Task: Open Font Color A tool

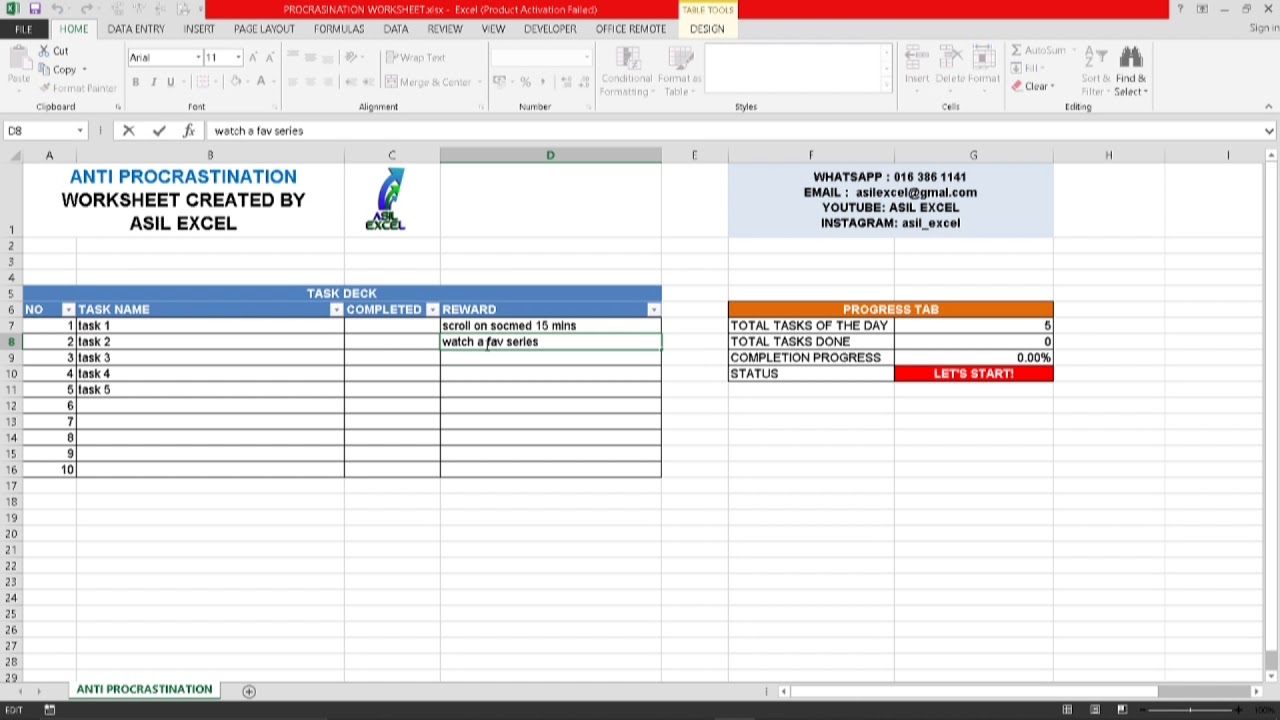Action: [x=261, y=82]
